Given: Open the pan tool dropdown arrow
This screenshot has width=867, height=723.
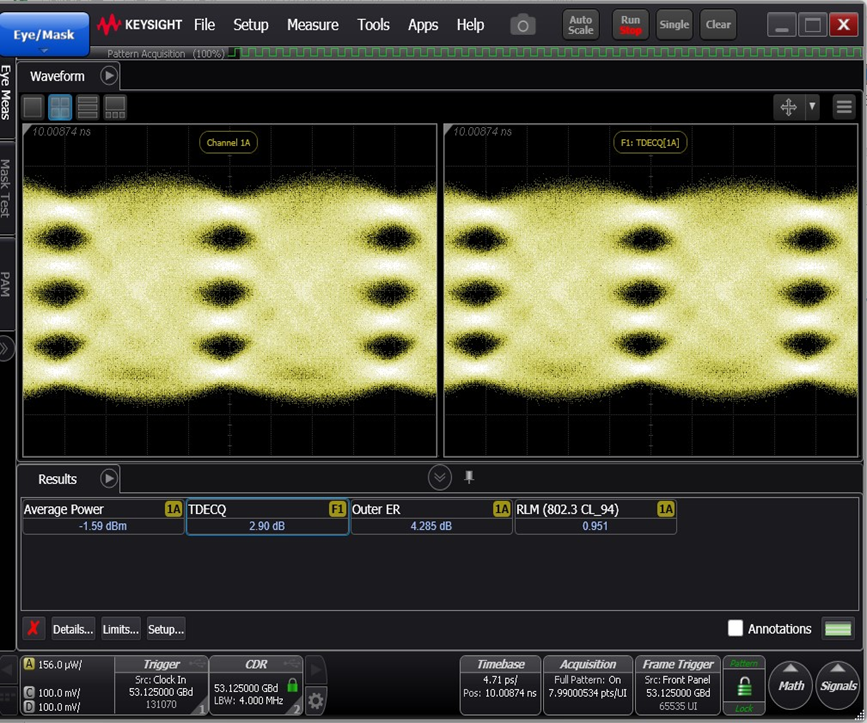Looking at the screenshot, I should [812, 107].
